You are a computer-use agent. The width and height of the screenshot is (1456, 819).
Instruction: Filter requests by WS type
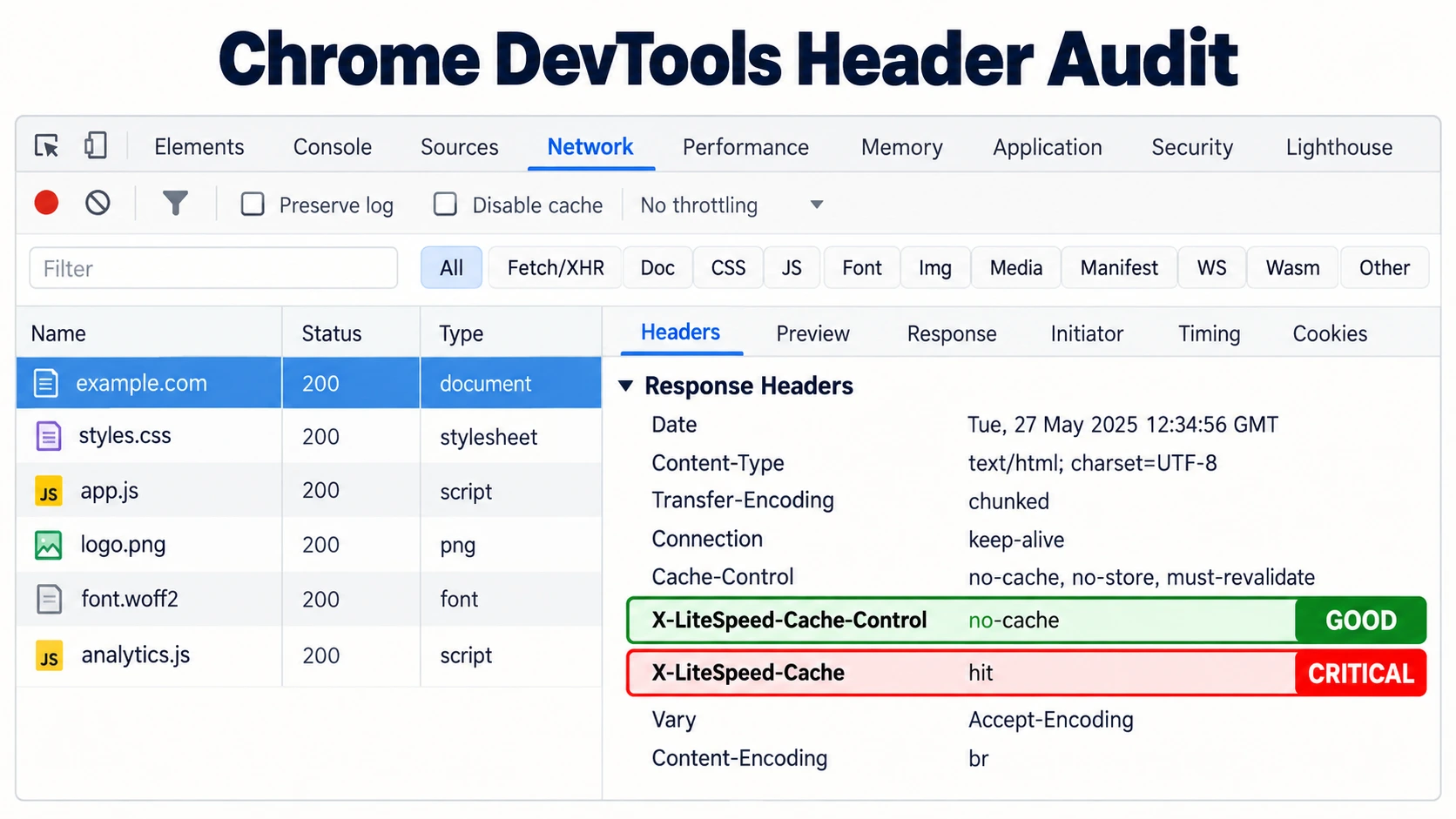pyautogui.click(x=1211, y=268)
